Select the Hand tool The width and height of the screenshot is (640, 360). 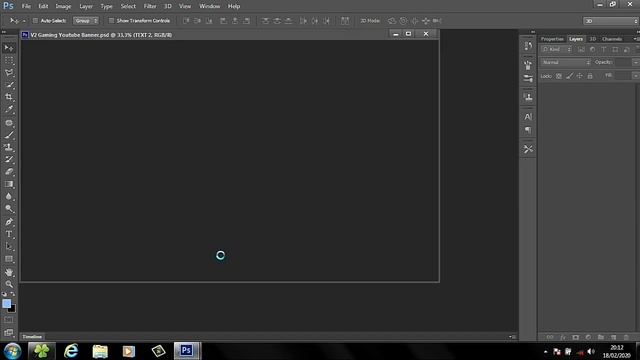pyautogui.click(x=9, y=272)
